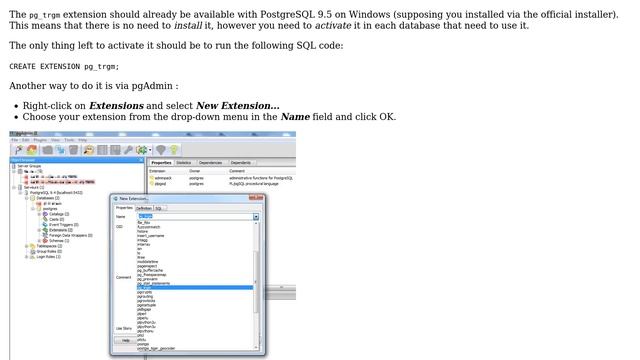The height and width of the screenshot is (360, 640).
Task: Select the Tablespaces (2) tree node
Action: (49, 246)
